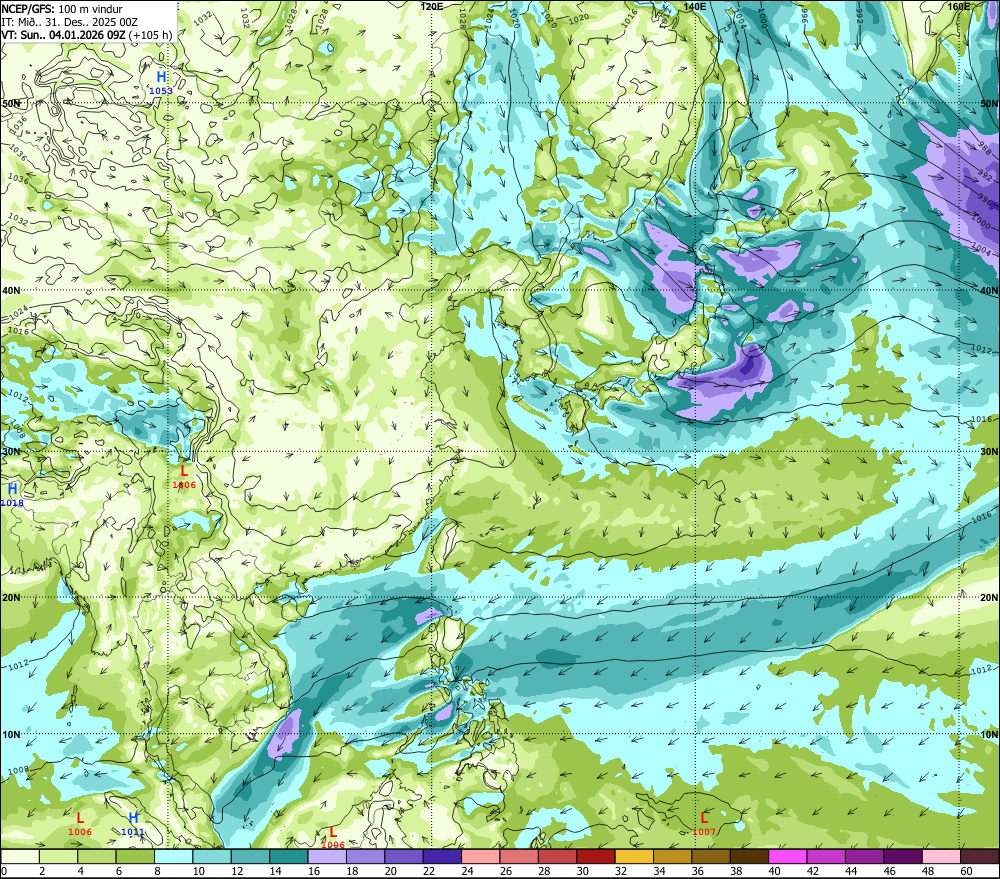Click the left-edge 20N latitude label
The image size is (1000, 879).
tap(11, 598)
